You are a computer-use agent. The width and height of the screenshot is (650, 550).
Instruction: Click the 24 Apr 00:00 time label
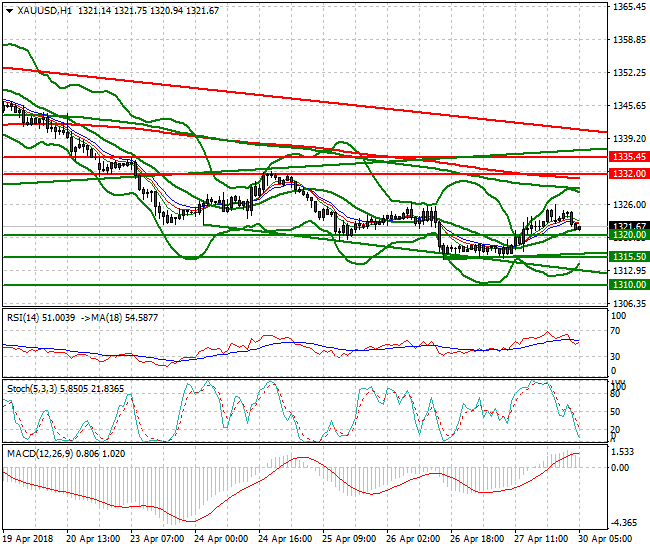click(221, 539)
